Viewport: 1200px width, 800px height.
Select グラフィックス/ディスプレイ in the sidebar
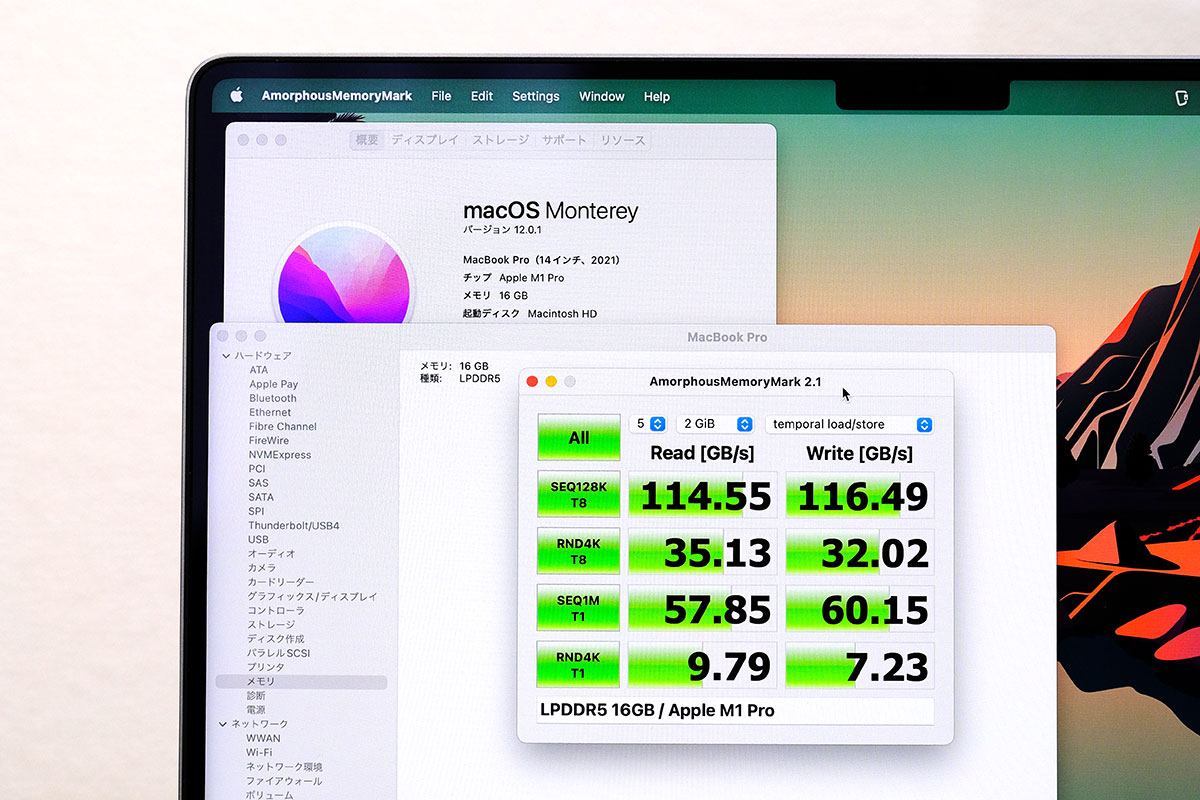(x=313, y=596)
